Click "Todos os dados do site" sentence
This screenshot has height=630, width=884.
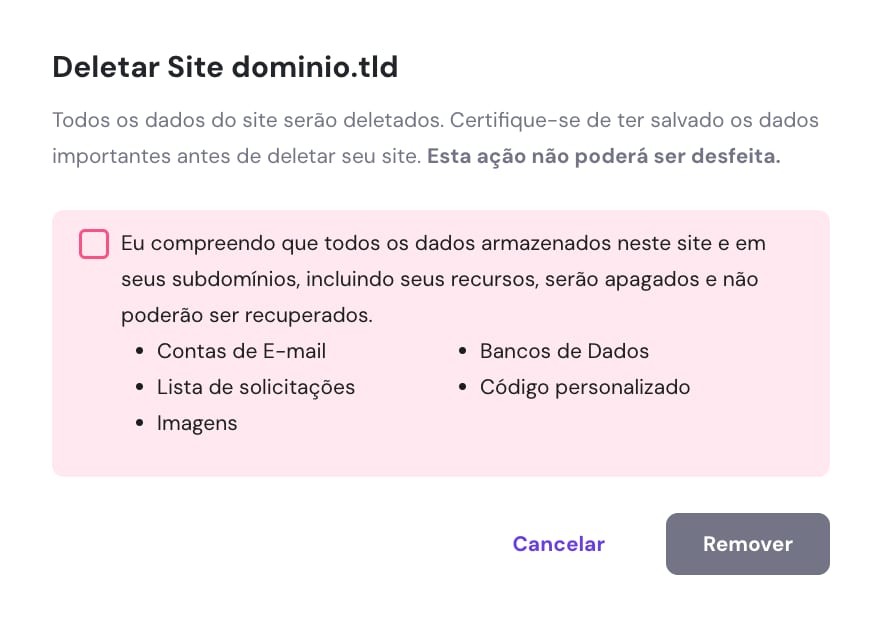[x=245, y=121]
